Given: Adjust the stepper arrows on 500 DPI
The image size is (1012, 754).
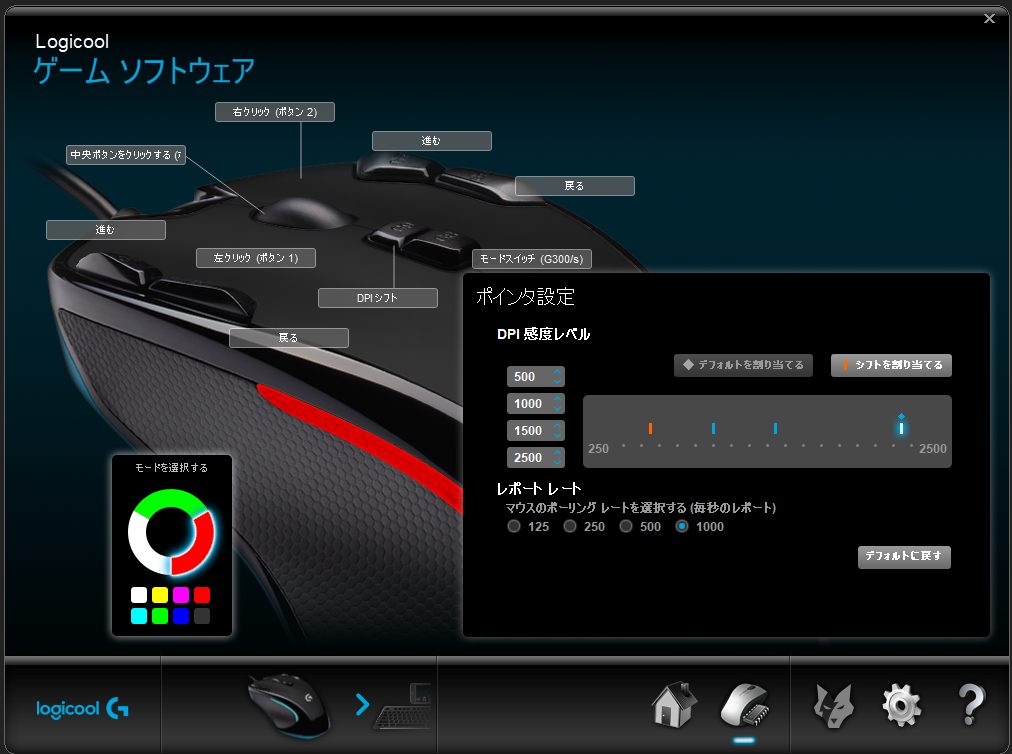Looking at the screenshot, I should point(558,376).
